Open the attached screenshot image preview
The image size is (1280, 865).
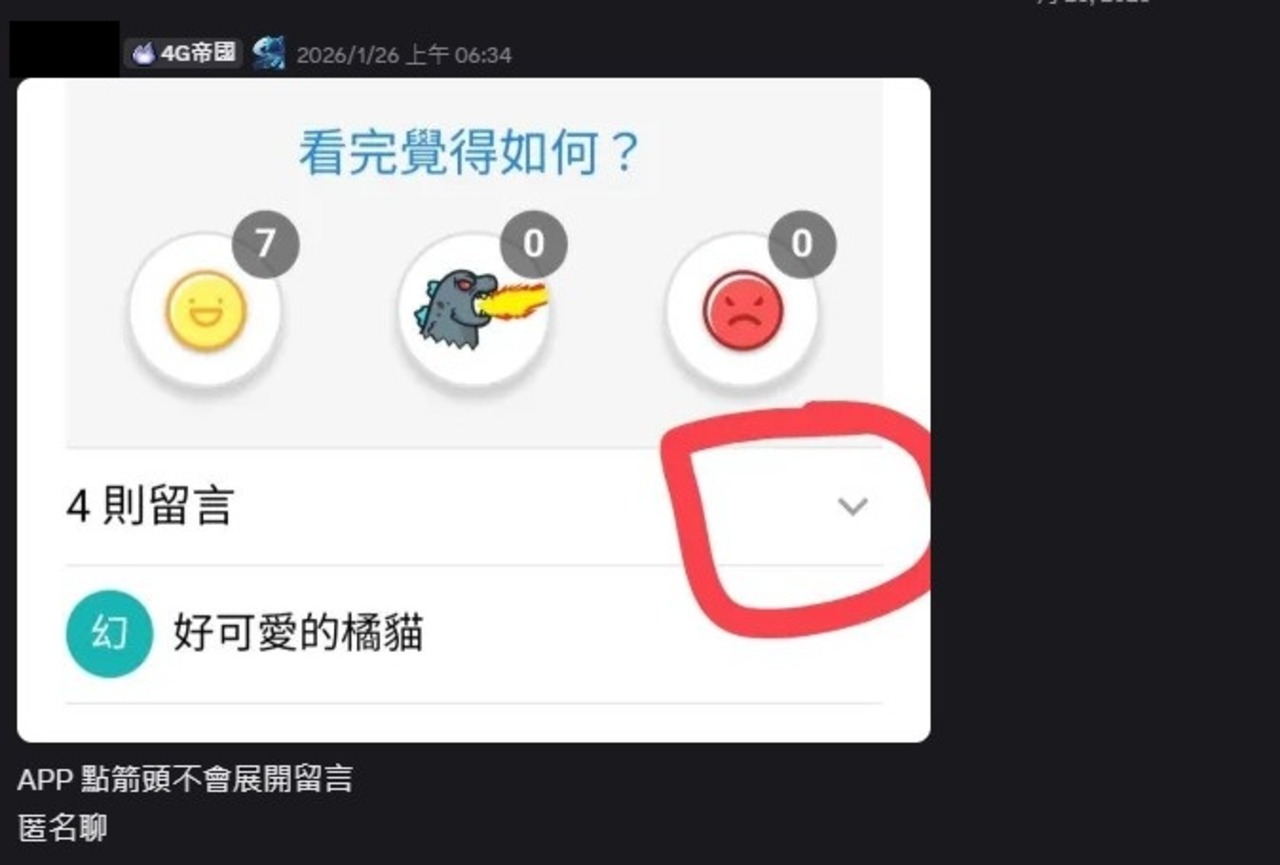[x=474, y=410]
